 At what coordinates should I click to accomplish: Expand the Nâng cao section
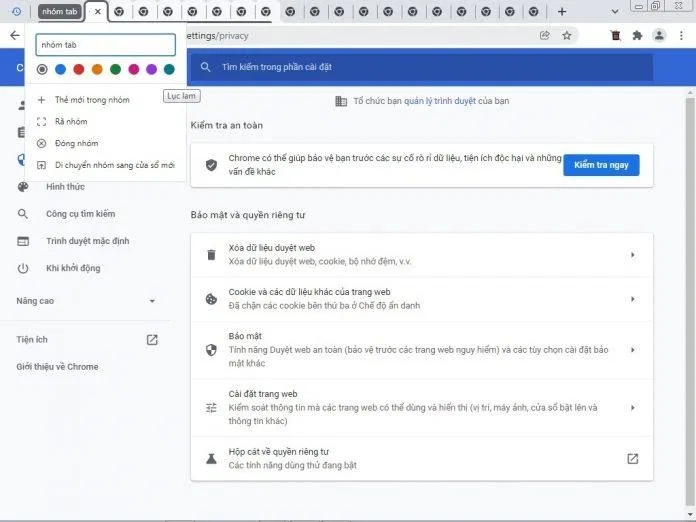(x=152, y=301)
